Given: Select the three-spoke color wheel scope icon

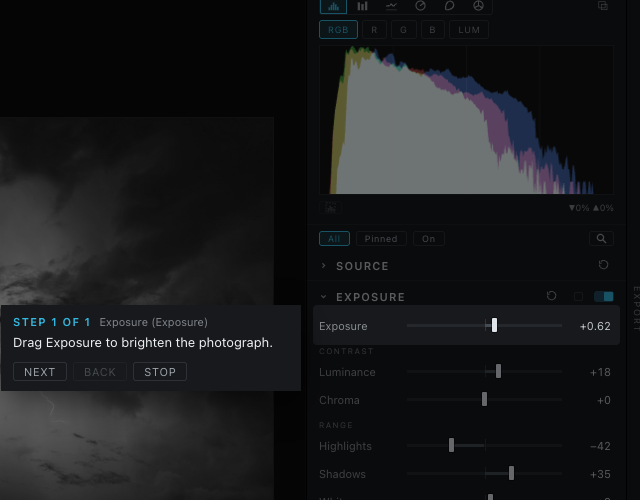Looking at the screenshot, I should click(478, 6).
